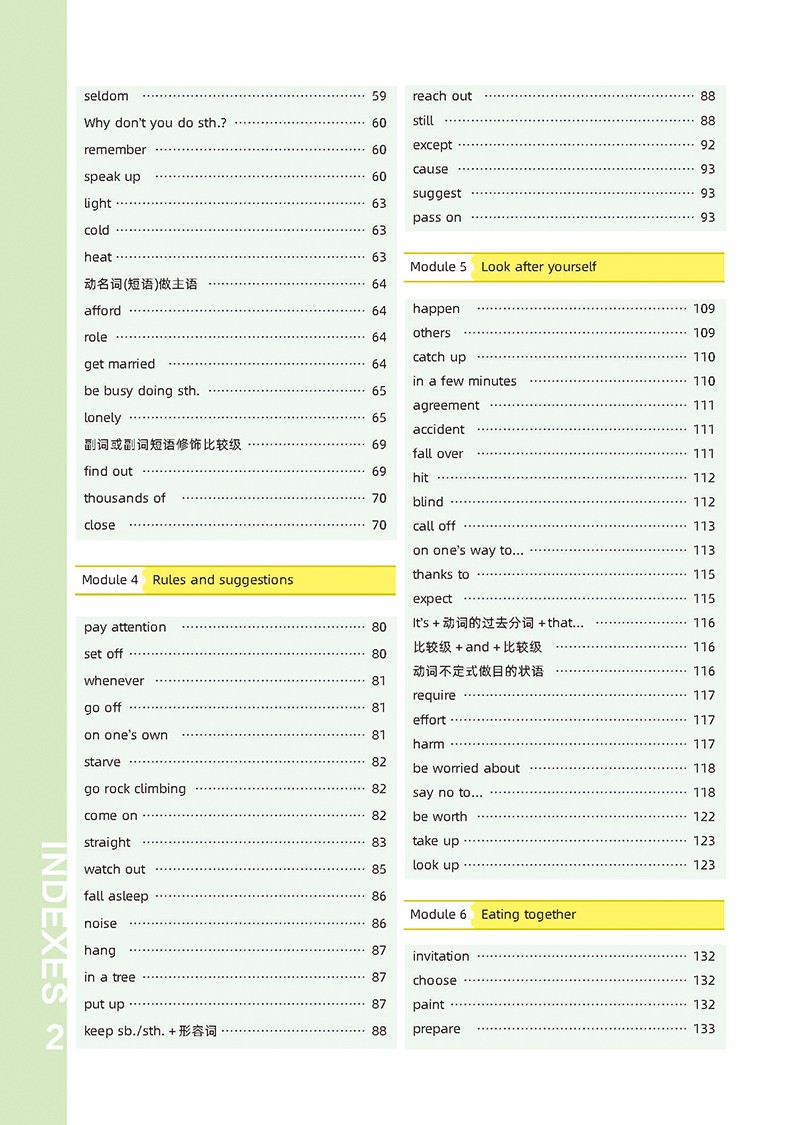Jump to the 'thousands of' entry
800x1125 pixels.
coord(125,498)
